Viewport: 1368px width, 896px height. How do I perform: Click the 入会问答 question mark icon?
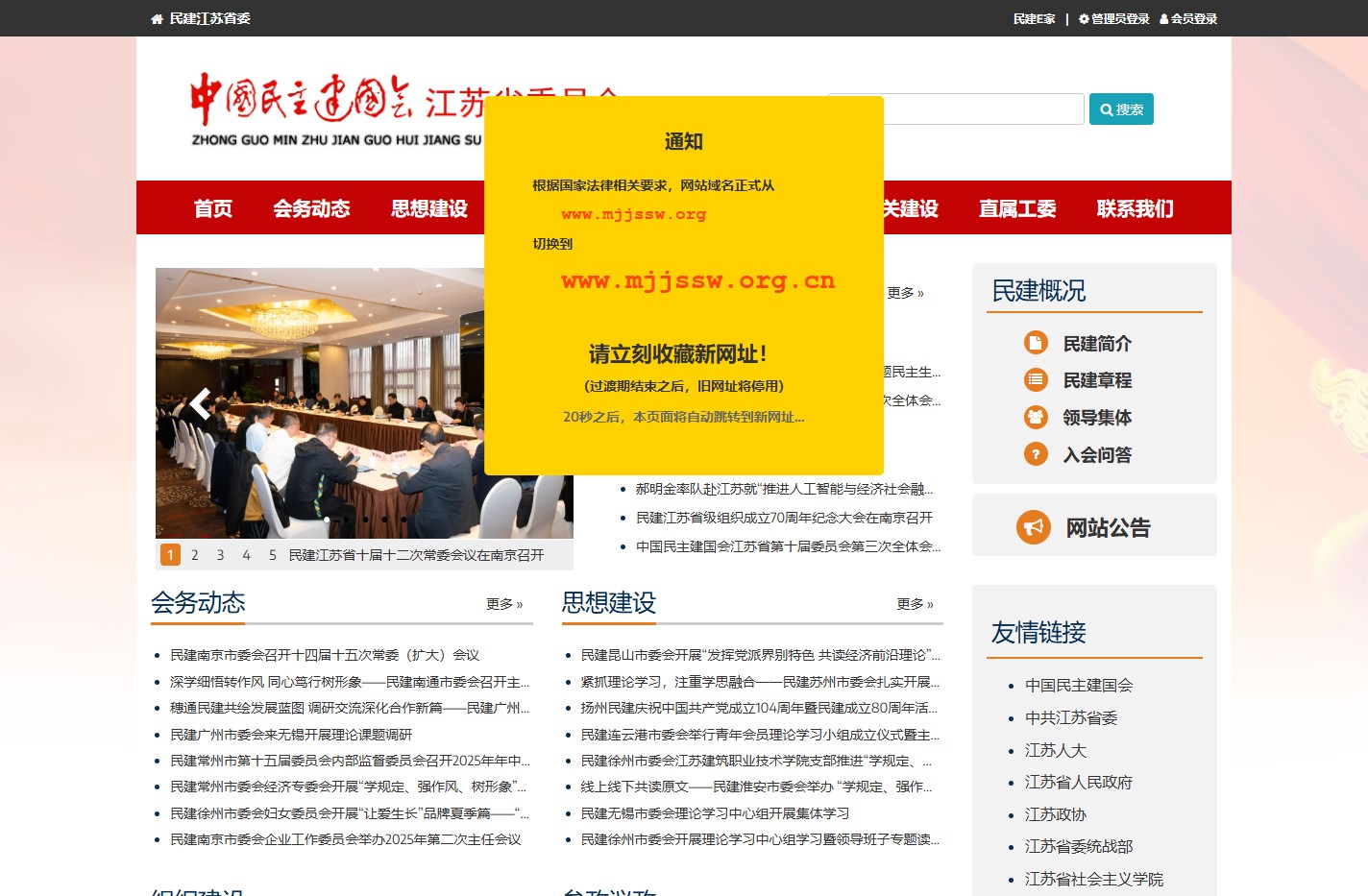point(1036,454)
